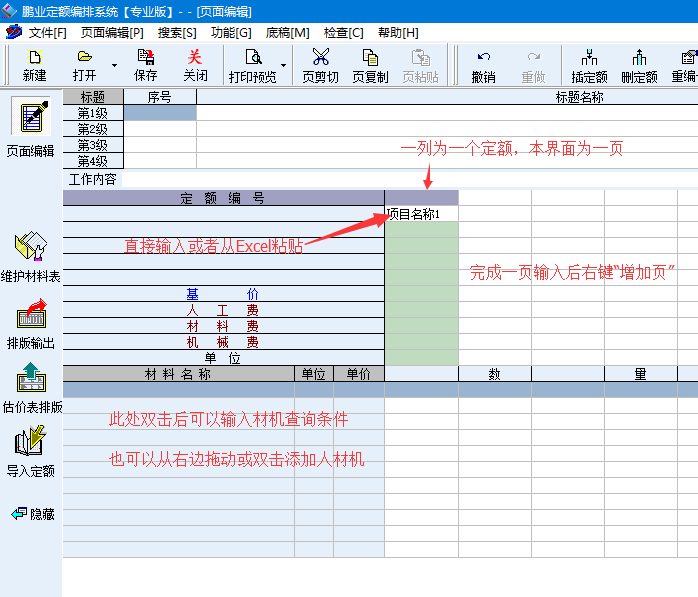
Task: Click the 页复制 page copy icon
Action: [x=370, y=57]
